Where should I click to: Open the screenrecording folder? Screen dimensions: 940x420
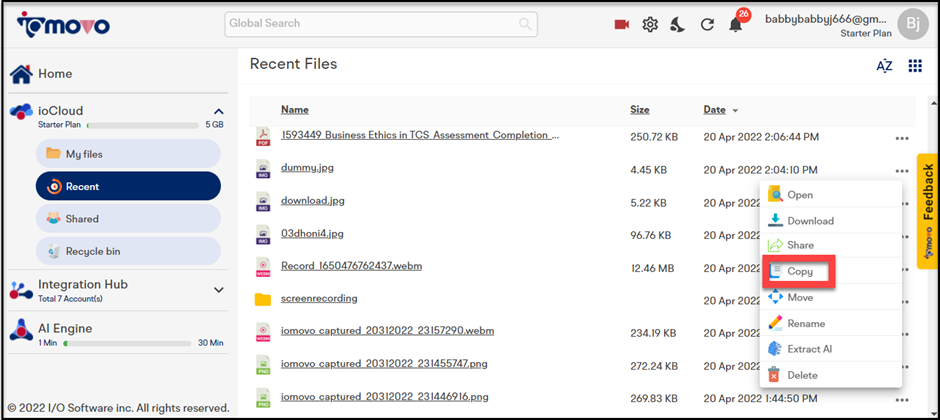[x=319, y=298]
